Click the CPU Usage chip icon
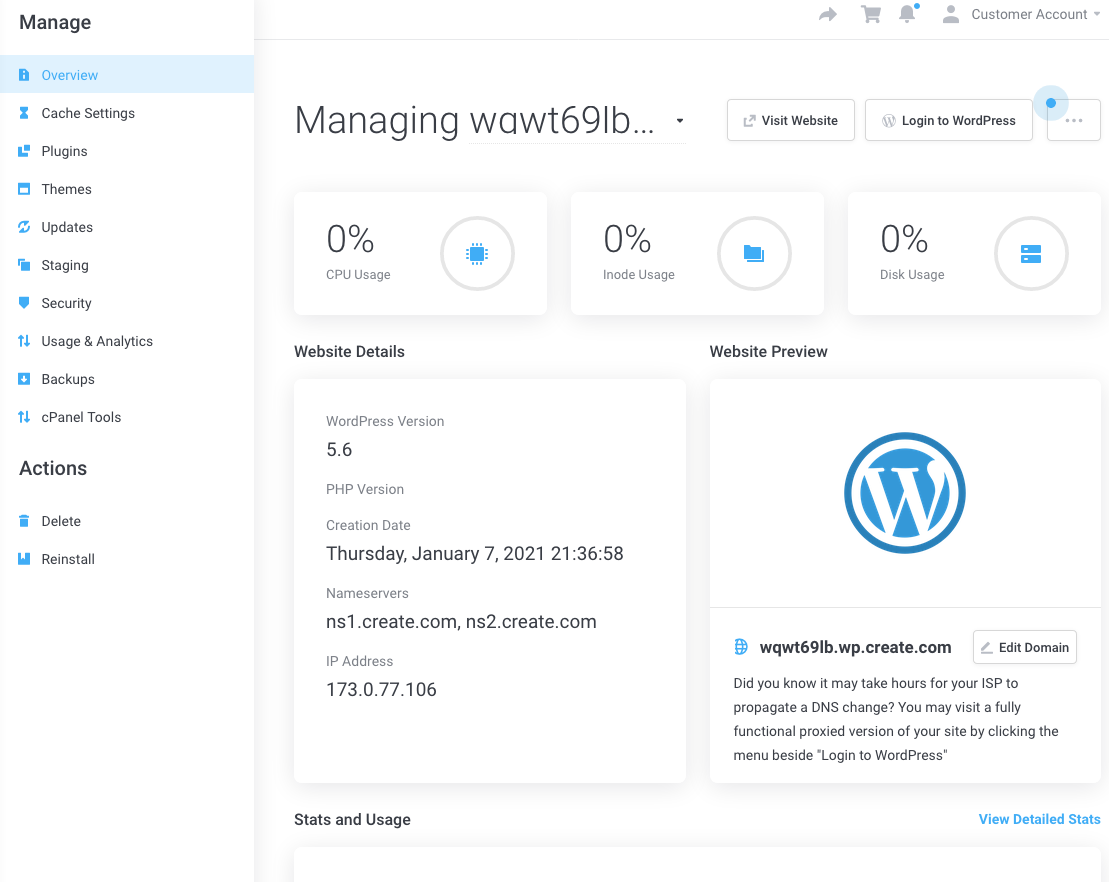The width and height of the screenshot is (1109, 882). point(477,254)
